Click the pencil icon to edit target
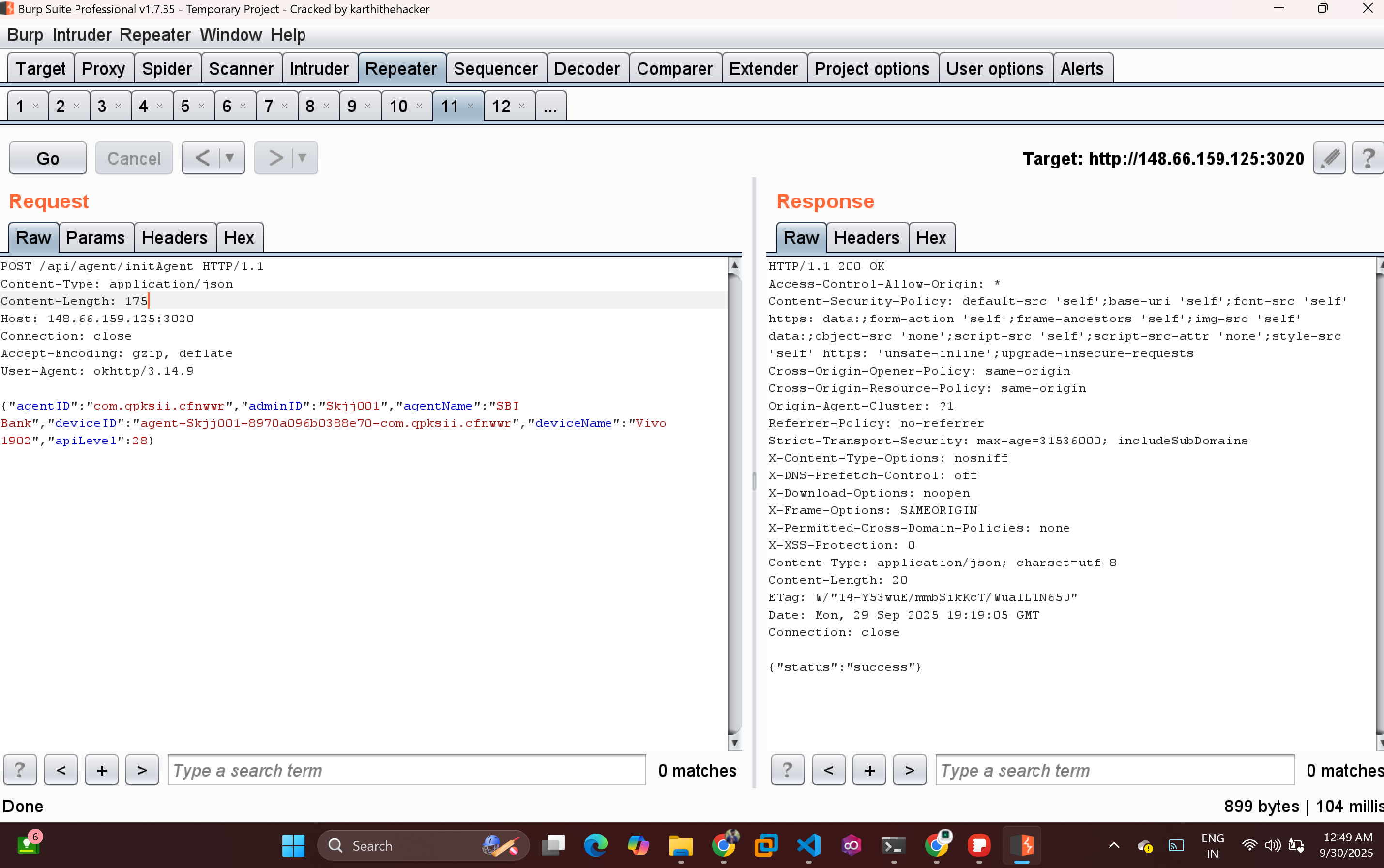 (x=1329, y=158)
